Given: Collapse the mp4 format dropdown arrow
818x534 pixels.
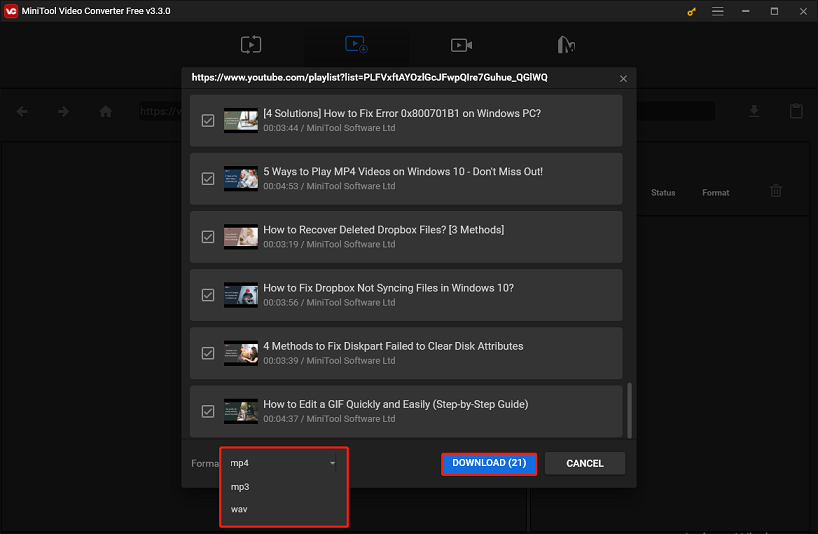Looking at the screenshot, I should point(332,463).
